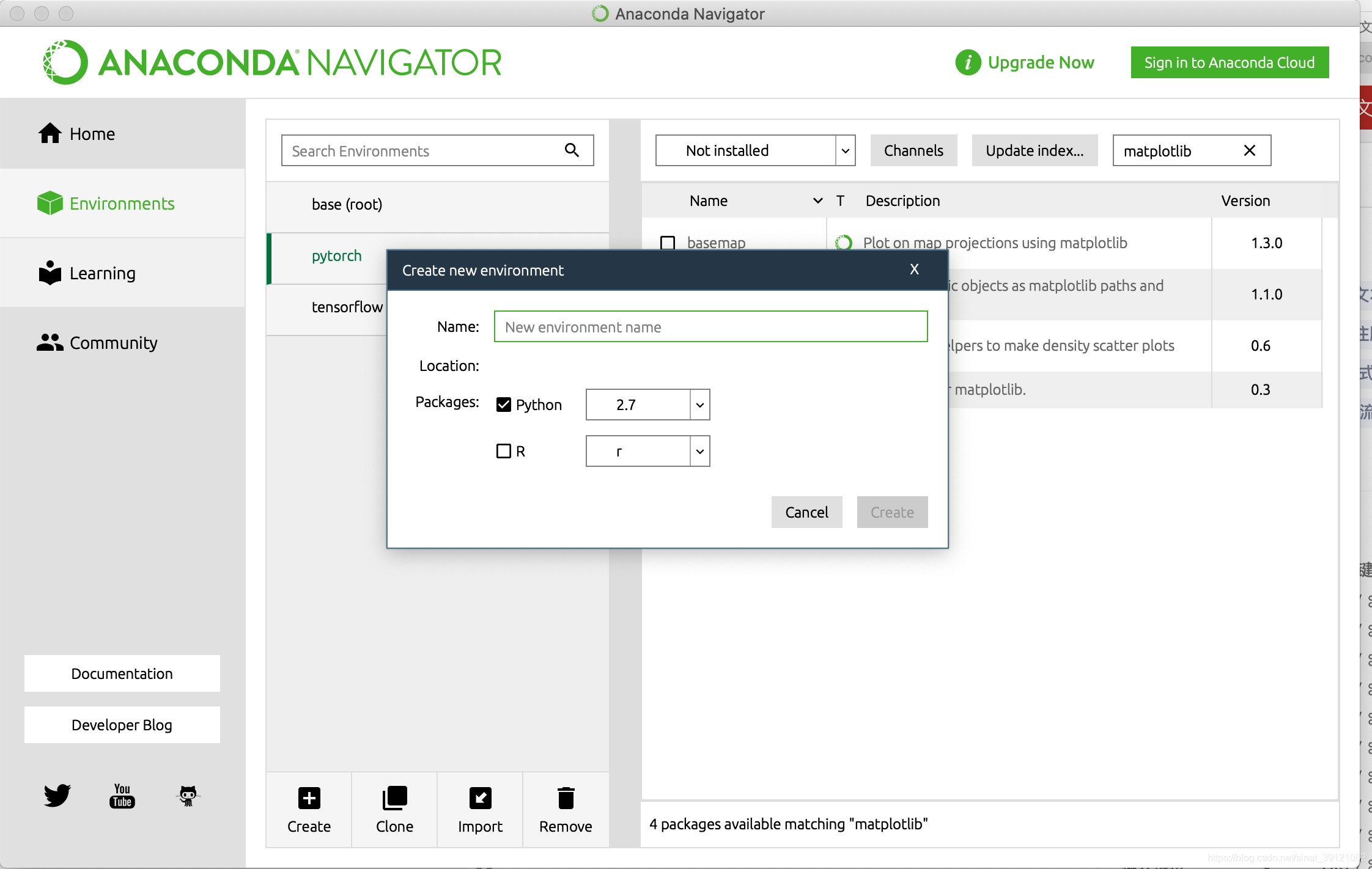The image size is (1372, 869).
Task: Click the Update index button
Action: pos(1034,150)
